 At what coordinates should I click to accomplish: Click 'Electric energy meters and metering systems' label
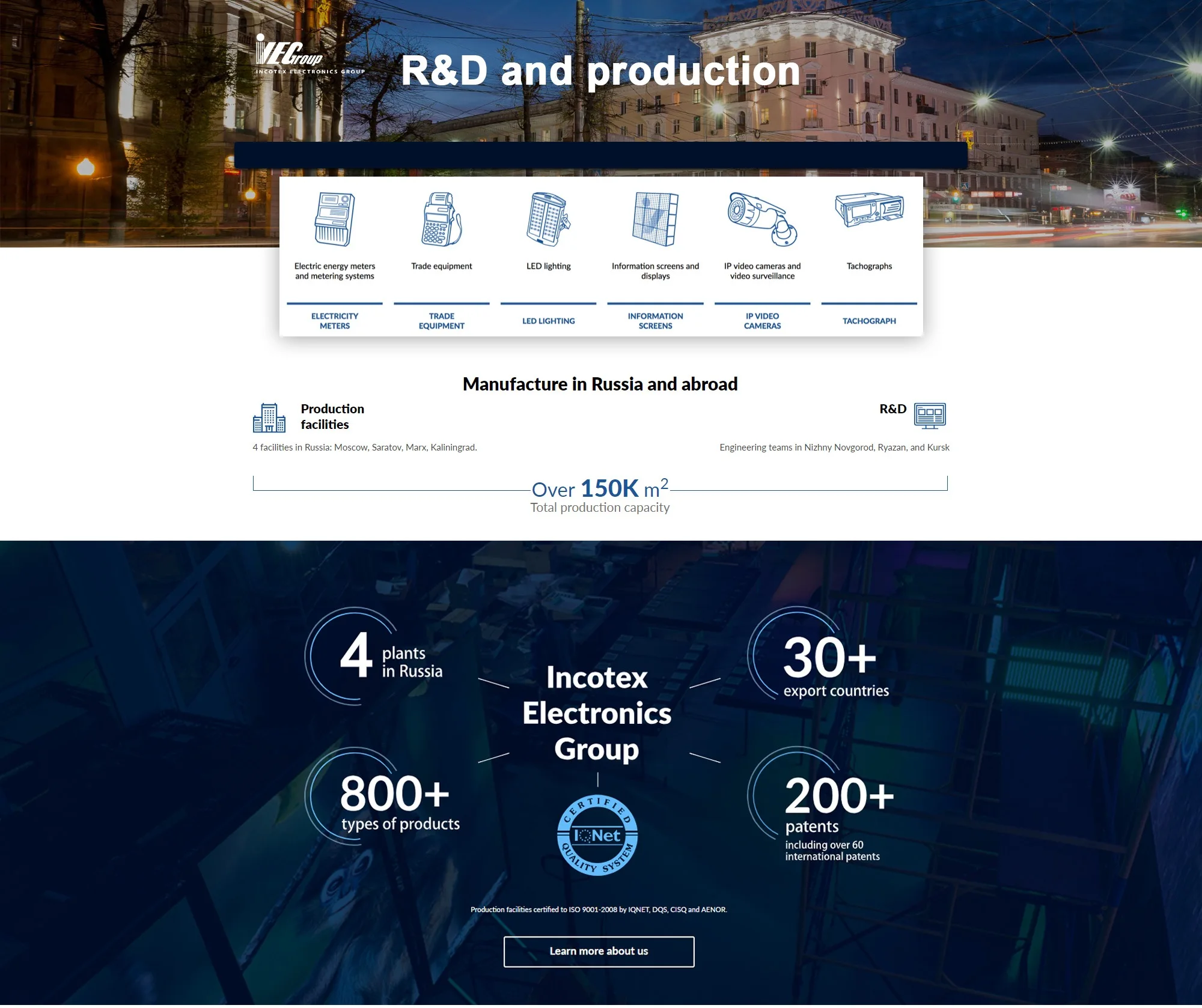(335, 271)
